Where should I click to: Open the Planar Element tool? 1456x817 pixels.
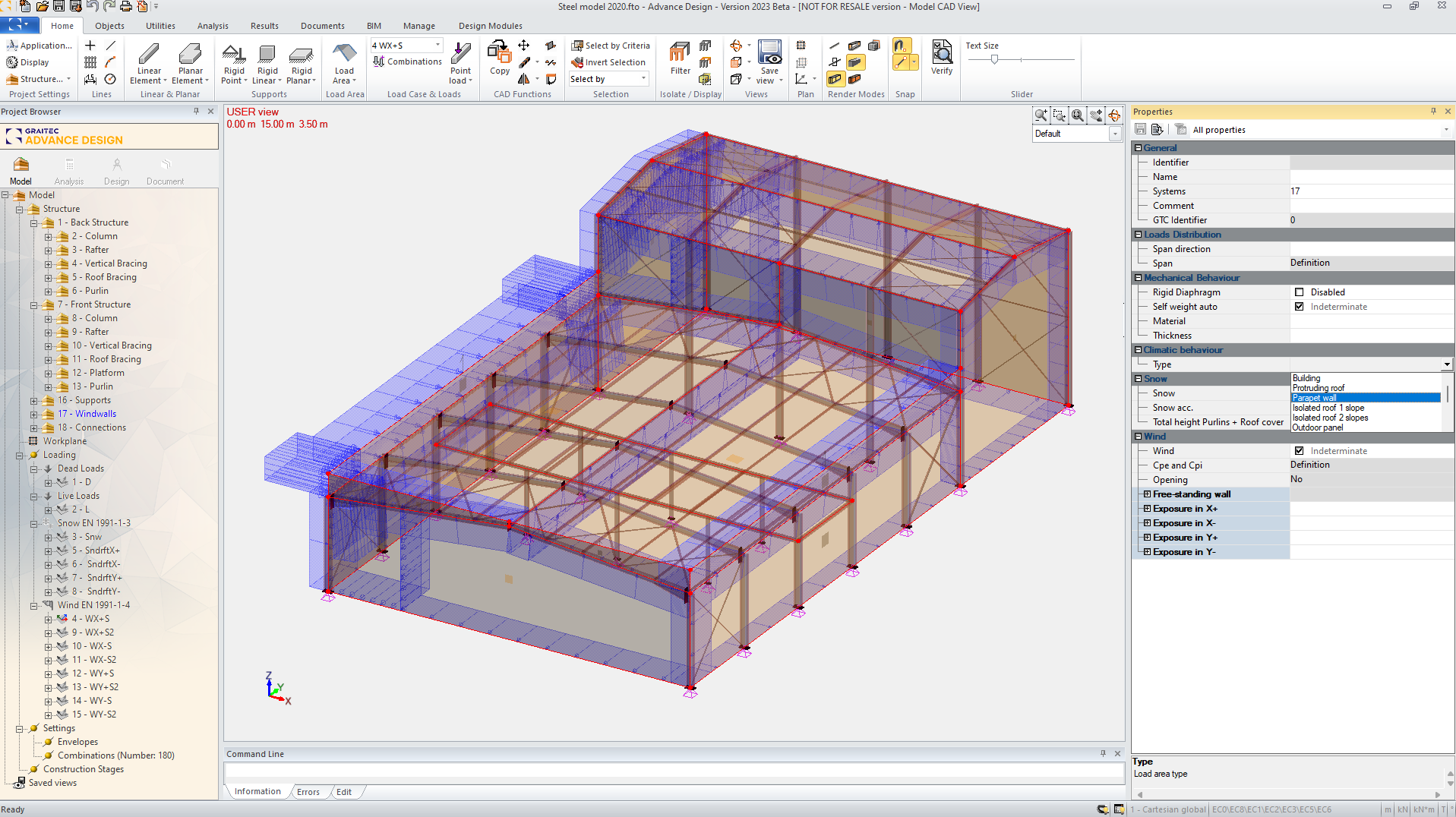pyautogui.click(x=190, y=64)
